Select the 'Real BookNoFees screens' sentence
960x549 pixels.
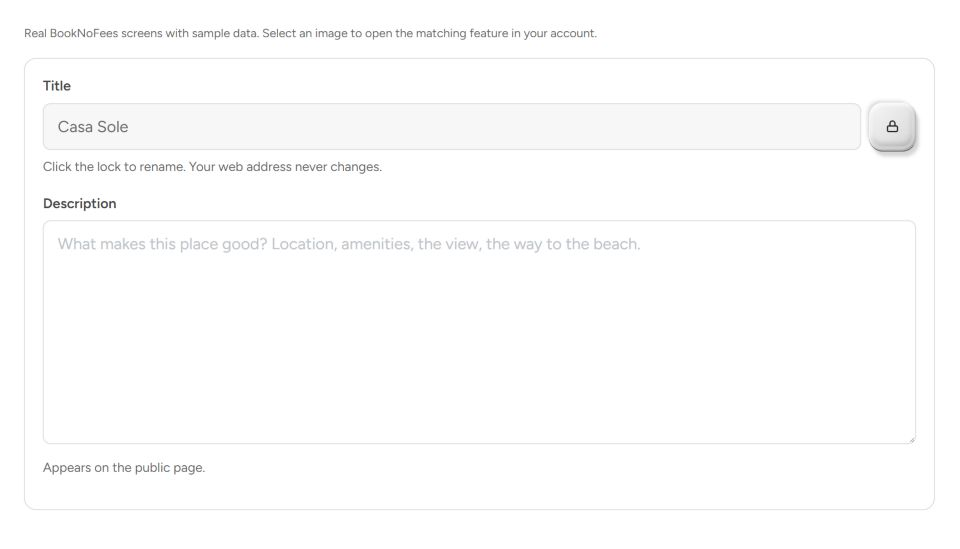coord(141,33)
